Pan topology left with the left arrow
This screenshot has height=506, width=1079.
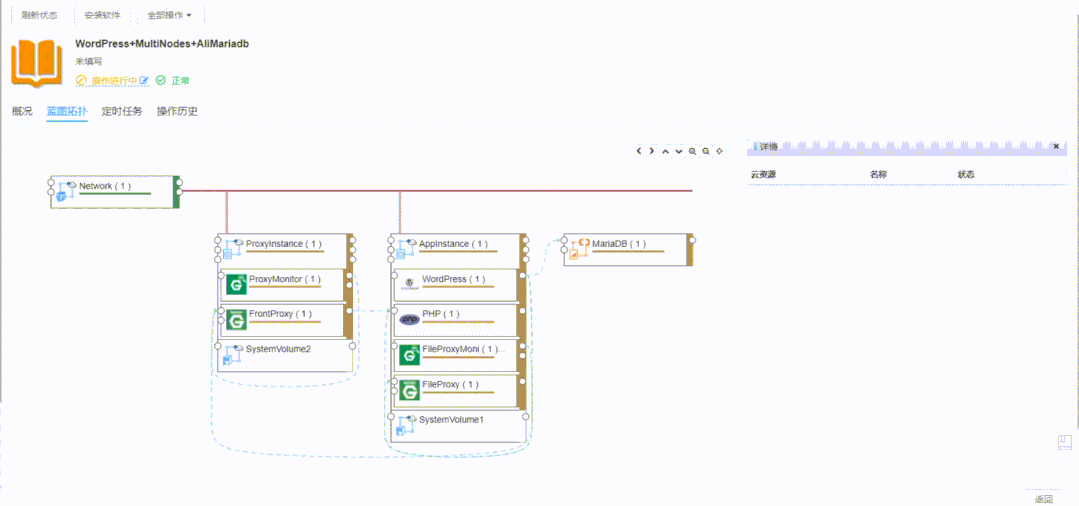tap(639, 151)
